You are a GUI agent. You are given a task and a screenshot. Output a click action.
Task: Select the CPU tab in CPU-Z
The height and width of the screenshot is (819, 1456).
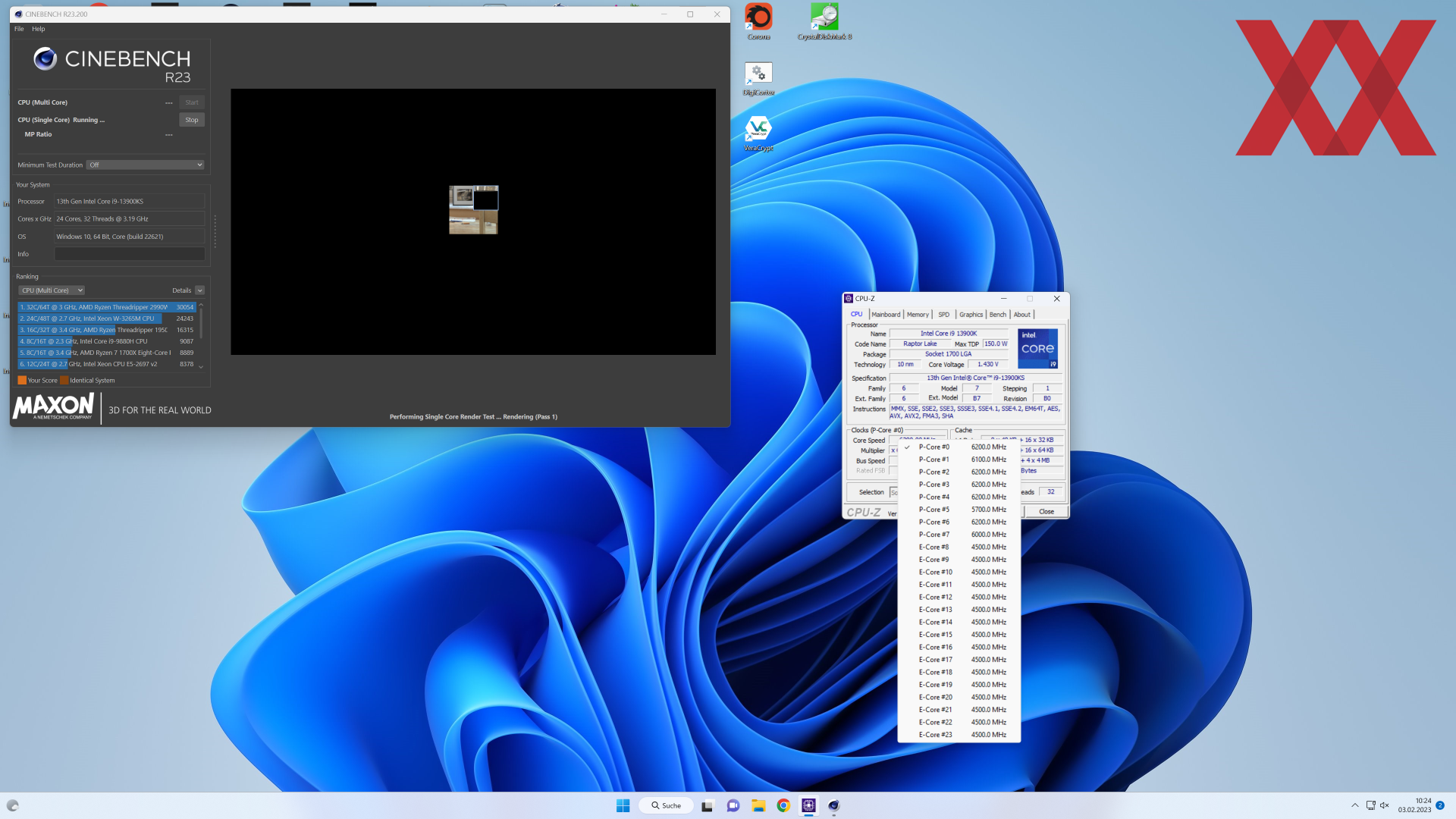point(856,315)
